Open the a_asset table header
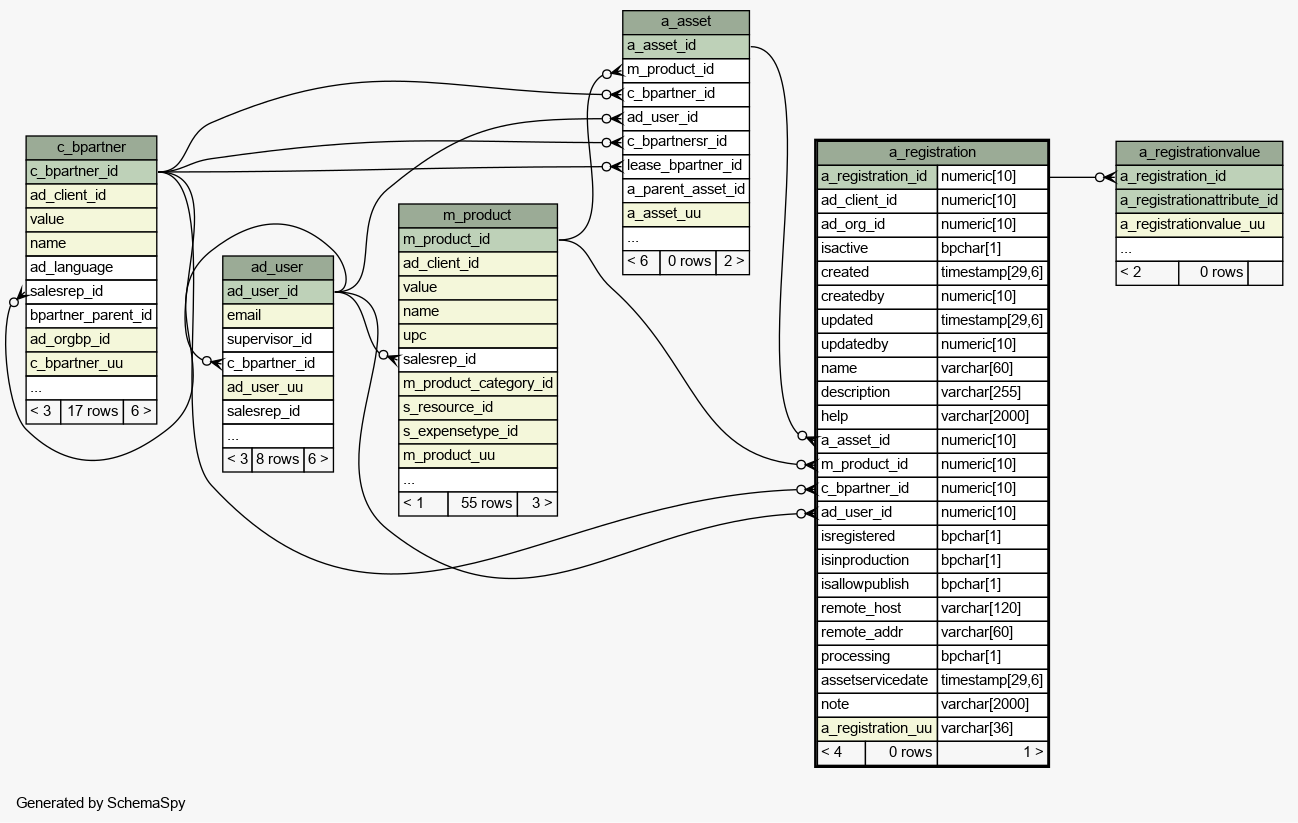1298x823 pixels. (x=686, y=22)
